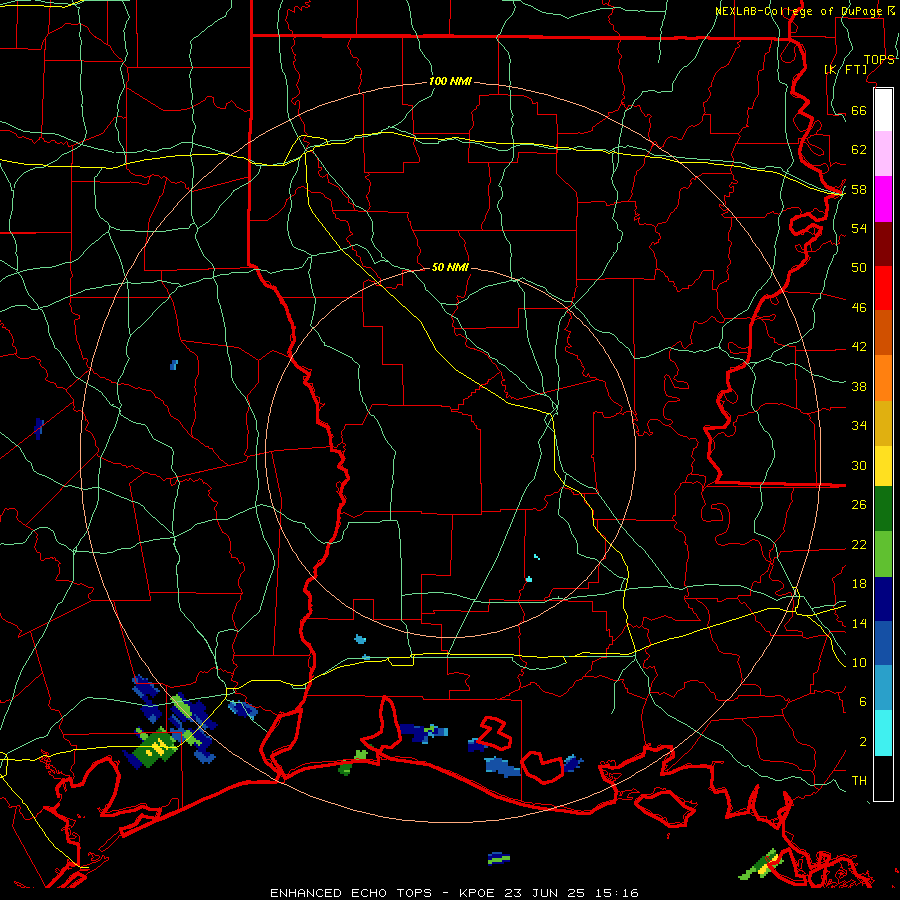Click the 'KPOE' radar site identifier
This screenshot has width=900, height=900.
pos(478,893)
